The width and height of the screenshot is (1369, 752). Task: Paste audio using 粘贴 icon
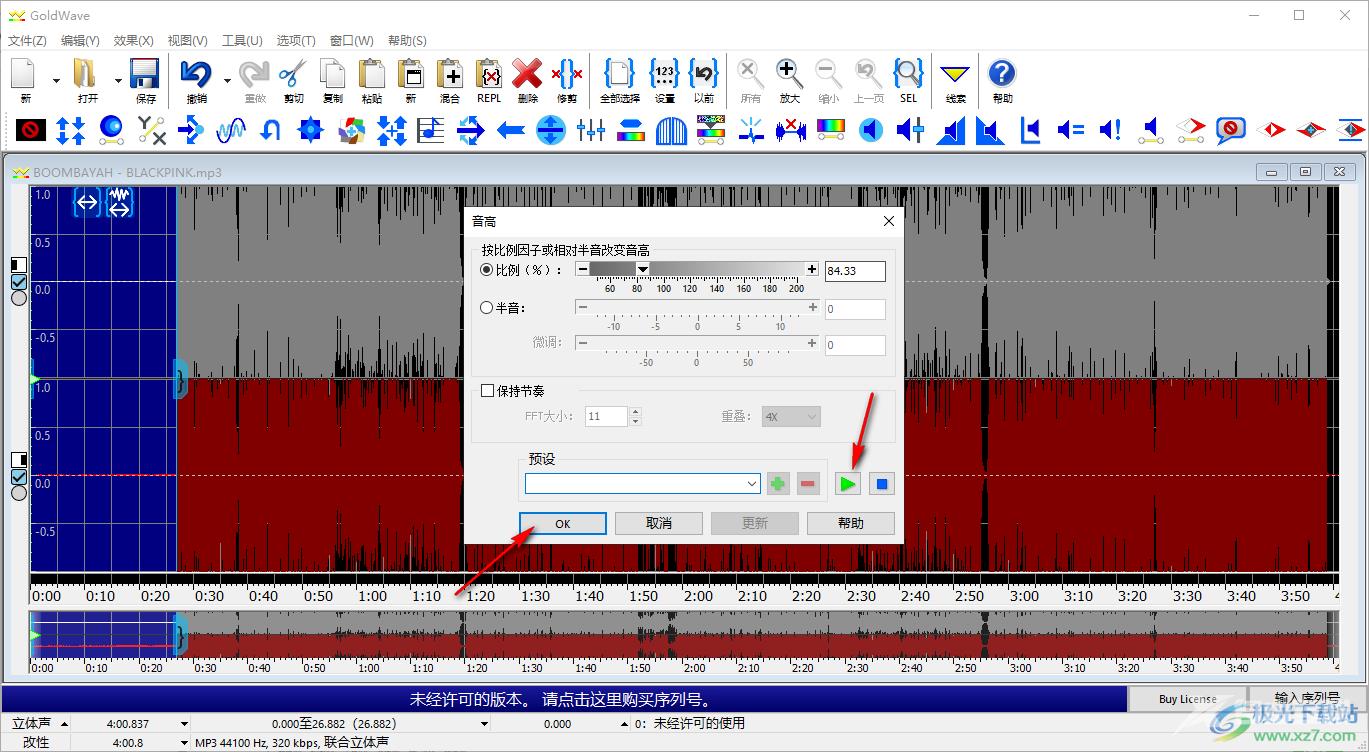[372, 74]
